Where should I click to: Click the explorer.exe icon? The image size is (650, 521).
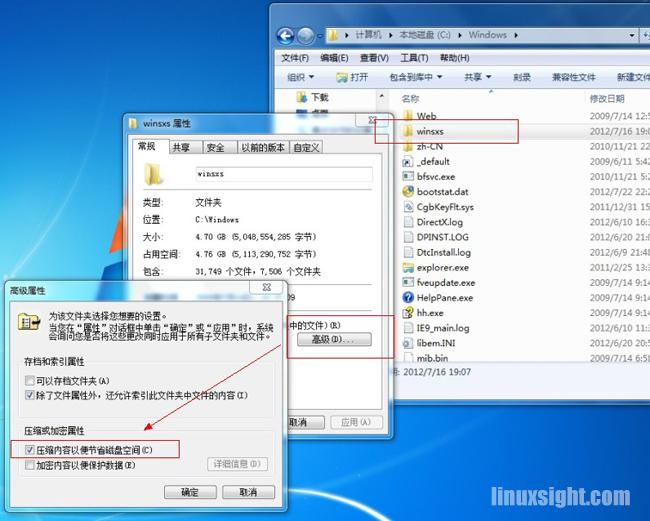tap(408, 267)
